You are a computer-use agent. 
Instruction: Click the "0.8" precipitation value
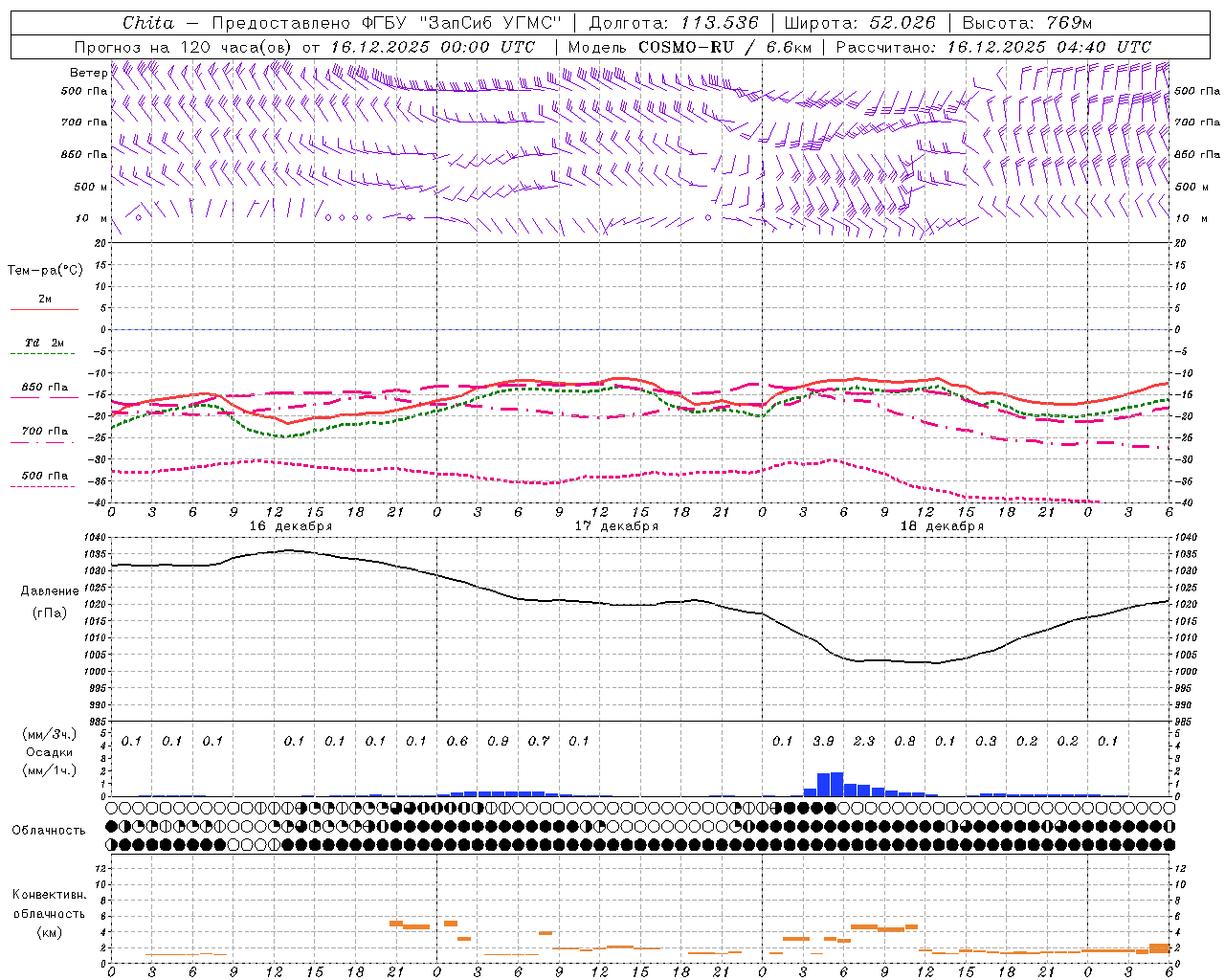pyautogui.click(x=904, y=741)
